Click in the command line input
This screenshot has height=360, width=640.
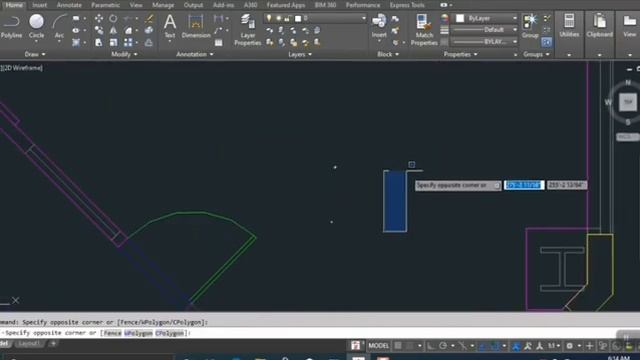320,333
